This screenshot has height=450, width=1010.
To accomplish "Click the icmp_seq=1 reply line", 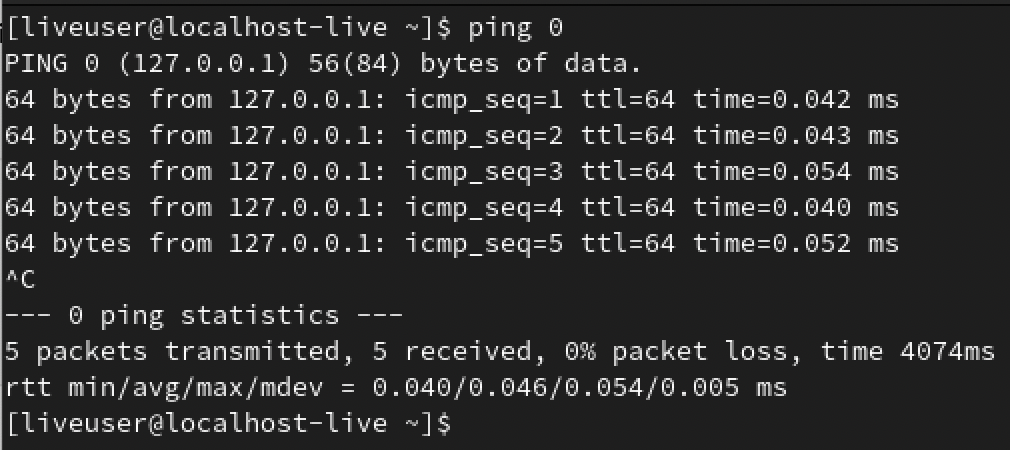I will [x=450, y=100].
